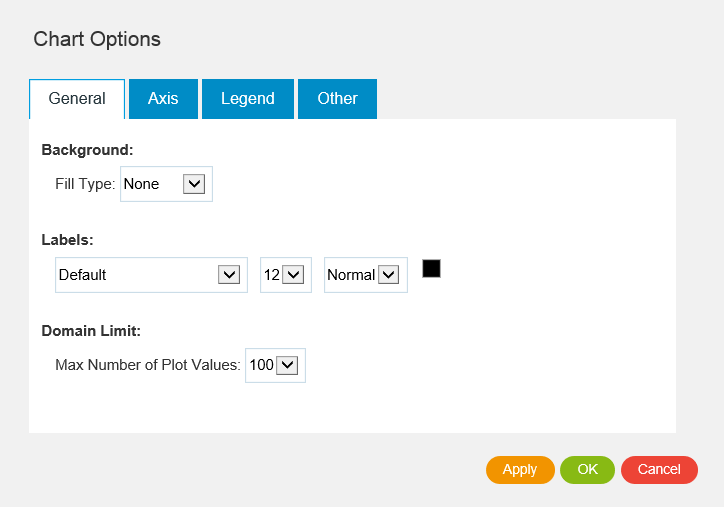
Task: Click the Max Number of Plot Values label
Action: (148, 365)
